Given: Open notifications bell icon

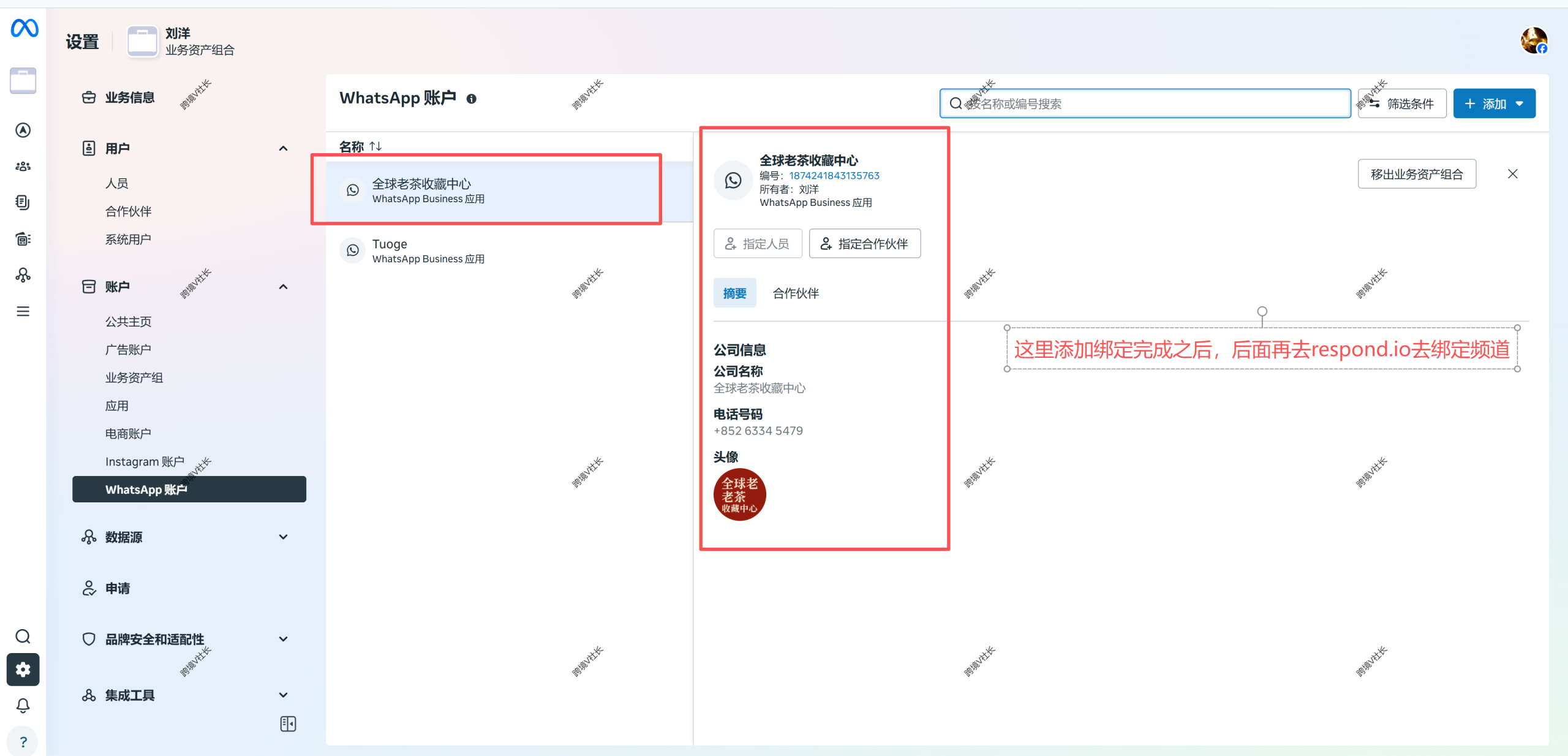Looking at the screenshot, I should point(23,706).
